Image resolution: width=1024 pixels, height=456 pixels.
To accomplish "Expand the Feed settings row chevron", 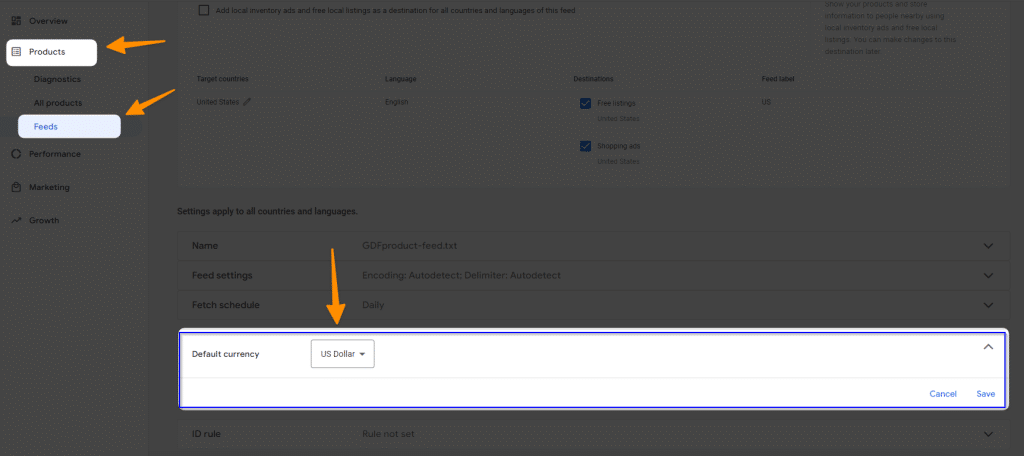I will click(x=988, y=276).
